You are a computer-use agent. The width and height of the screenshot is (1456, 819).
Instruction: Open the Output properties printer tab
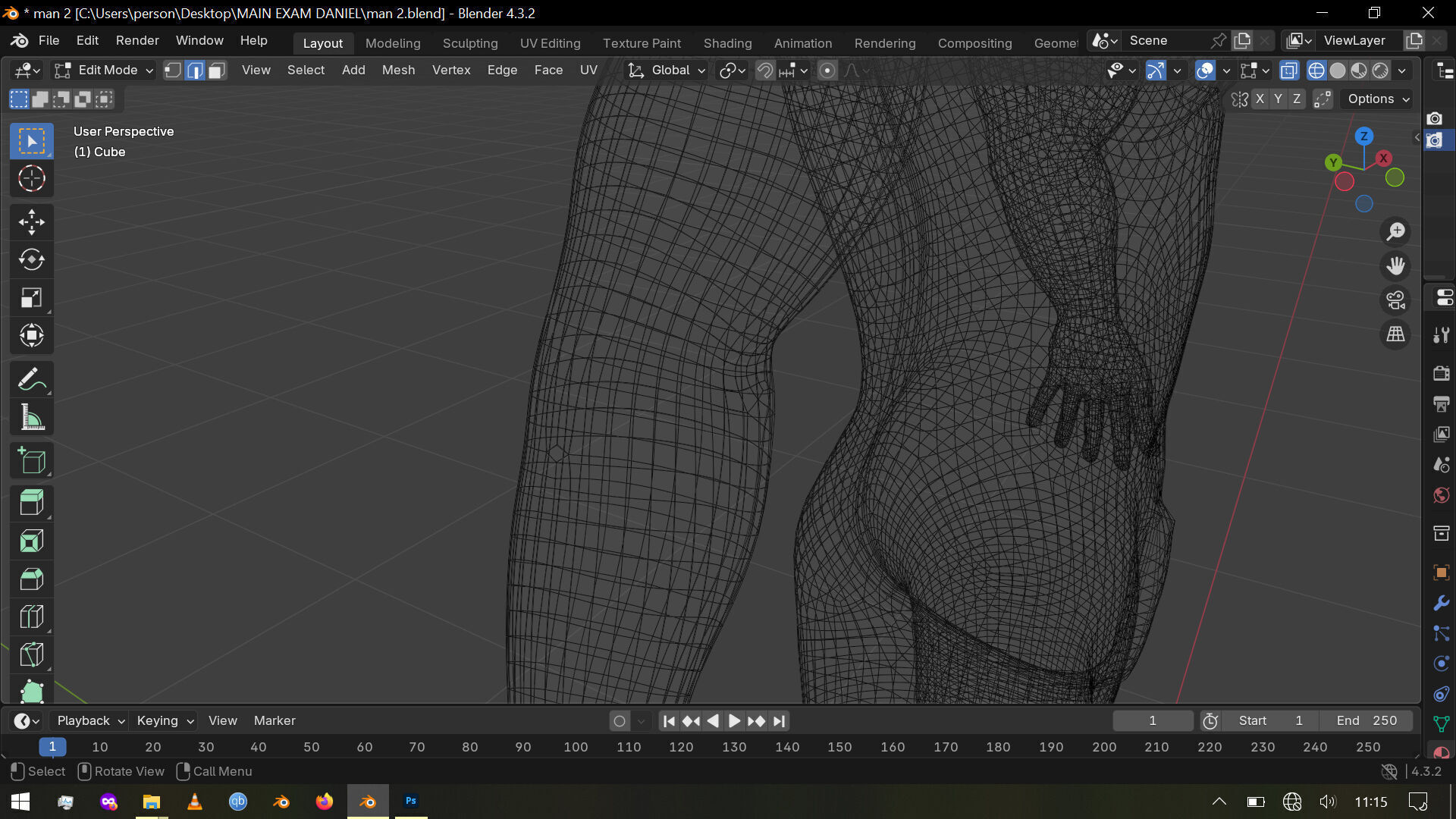coord(1441,403)
